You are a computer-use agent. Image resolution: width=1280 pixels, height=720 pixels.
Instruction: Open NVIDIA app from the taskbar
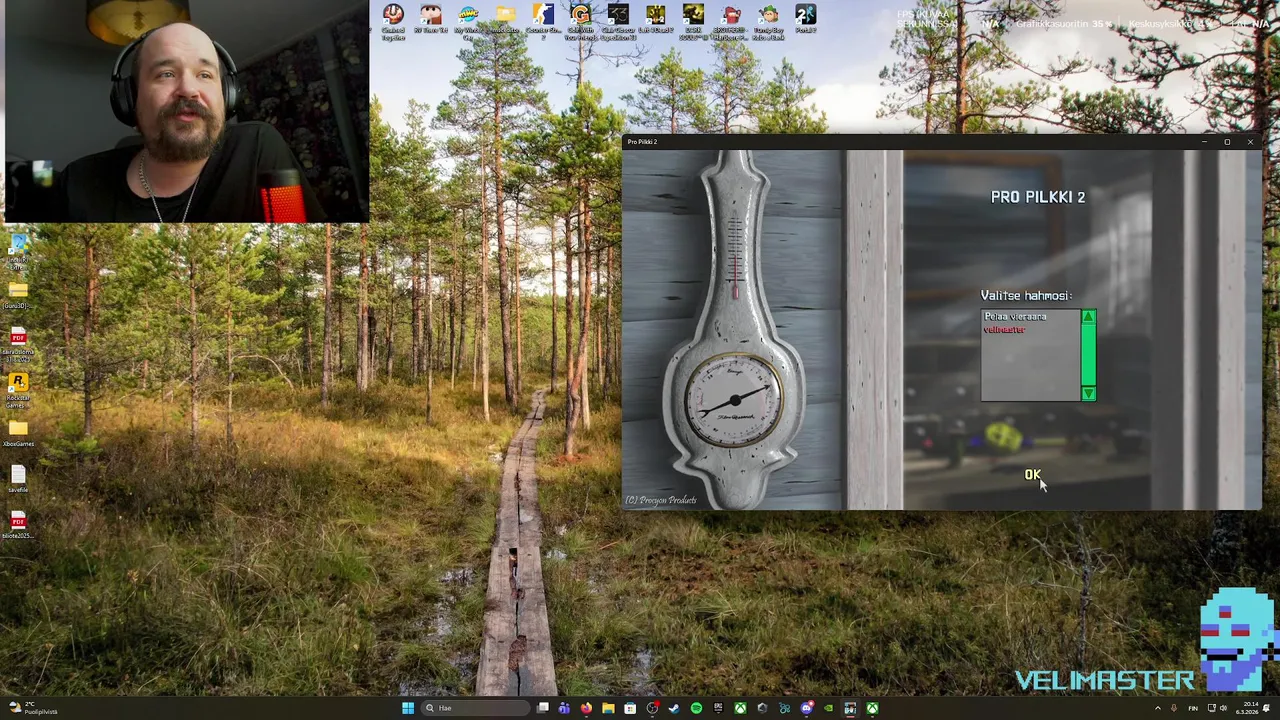tap(828, 708)
